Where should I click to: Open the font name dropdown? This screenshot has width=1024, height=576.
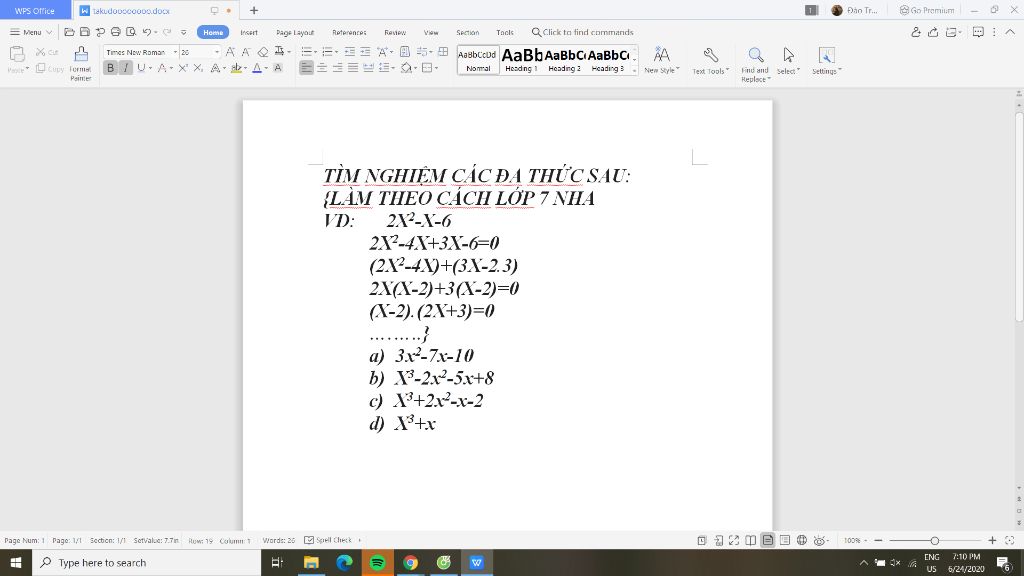coord(175,52)
